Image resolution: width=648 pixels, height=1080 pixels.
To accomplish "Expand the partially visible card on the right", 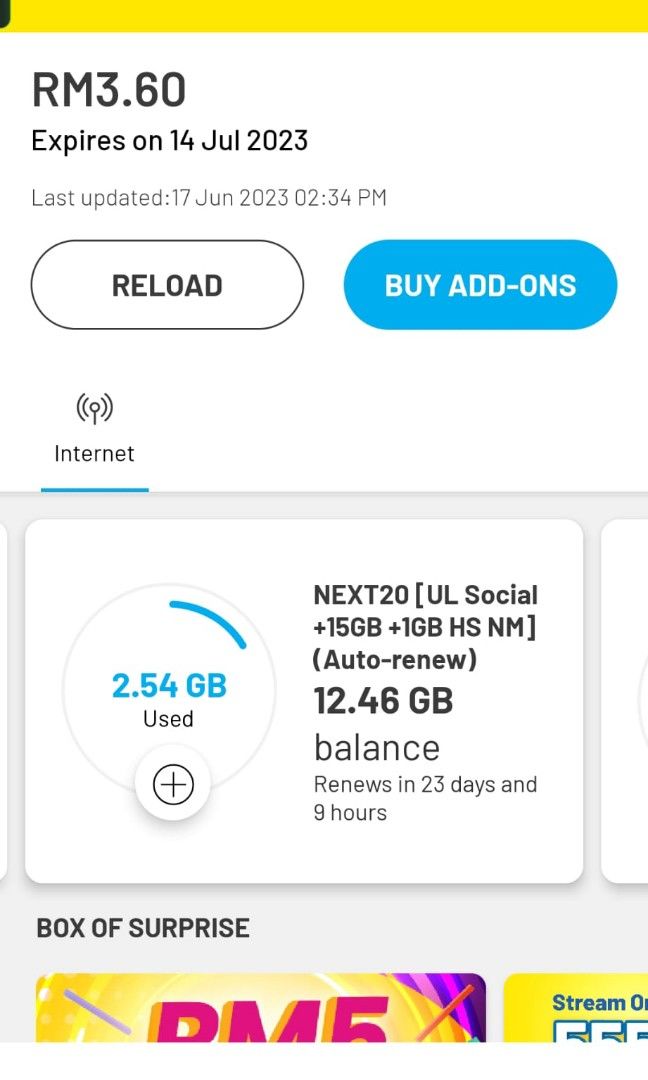I will click(x=630, y=700).
